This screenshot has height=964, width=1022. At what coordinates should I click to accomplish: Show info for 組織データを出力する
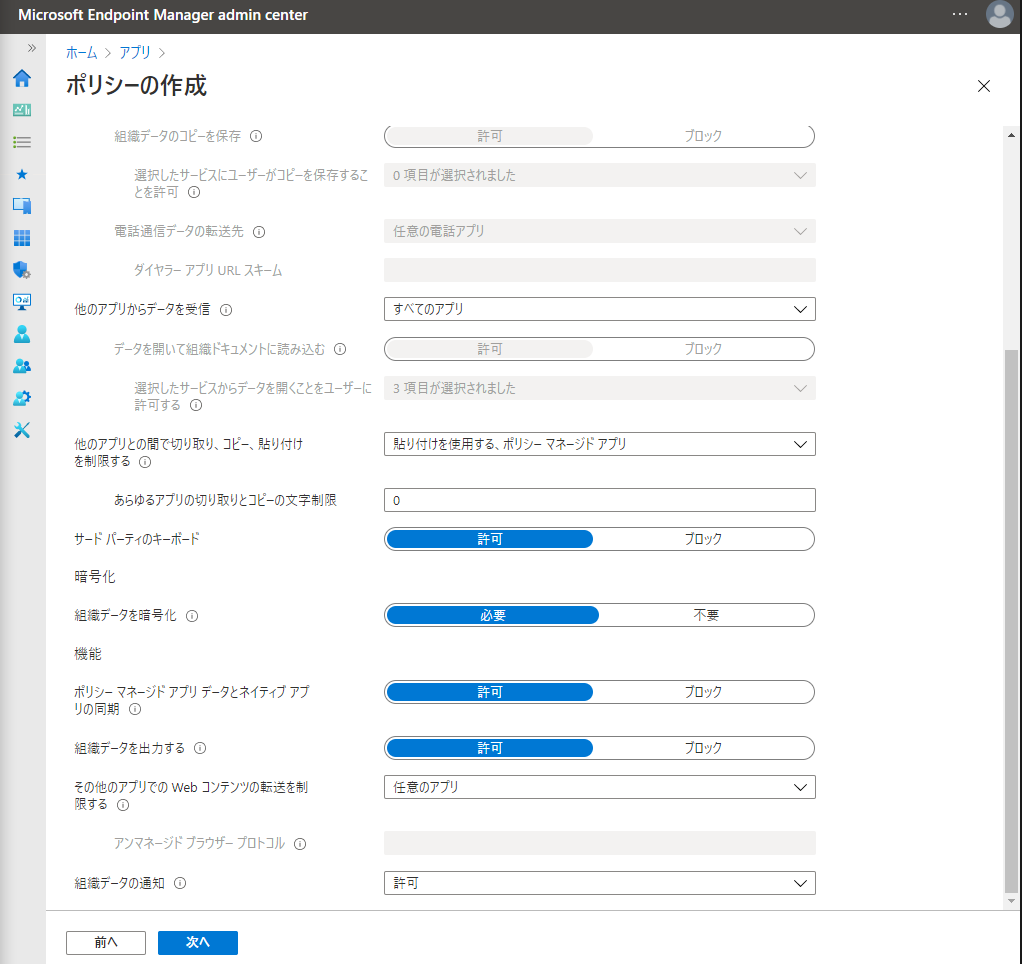point(200,748)
